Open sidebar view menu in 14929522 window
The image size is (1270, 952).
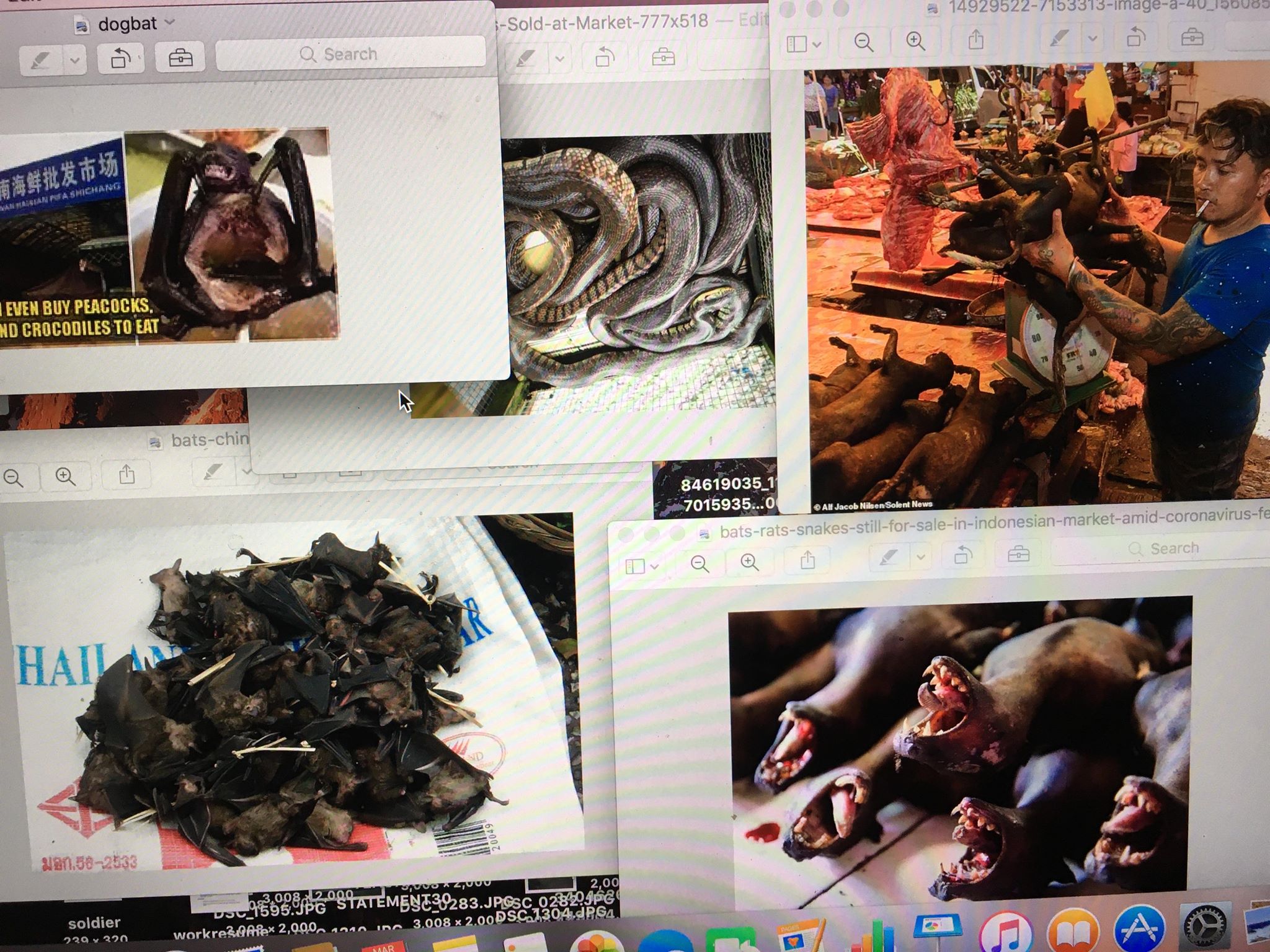coord(804,43)
